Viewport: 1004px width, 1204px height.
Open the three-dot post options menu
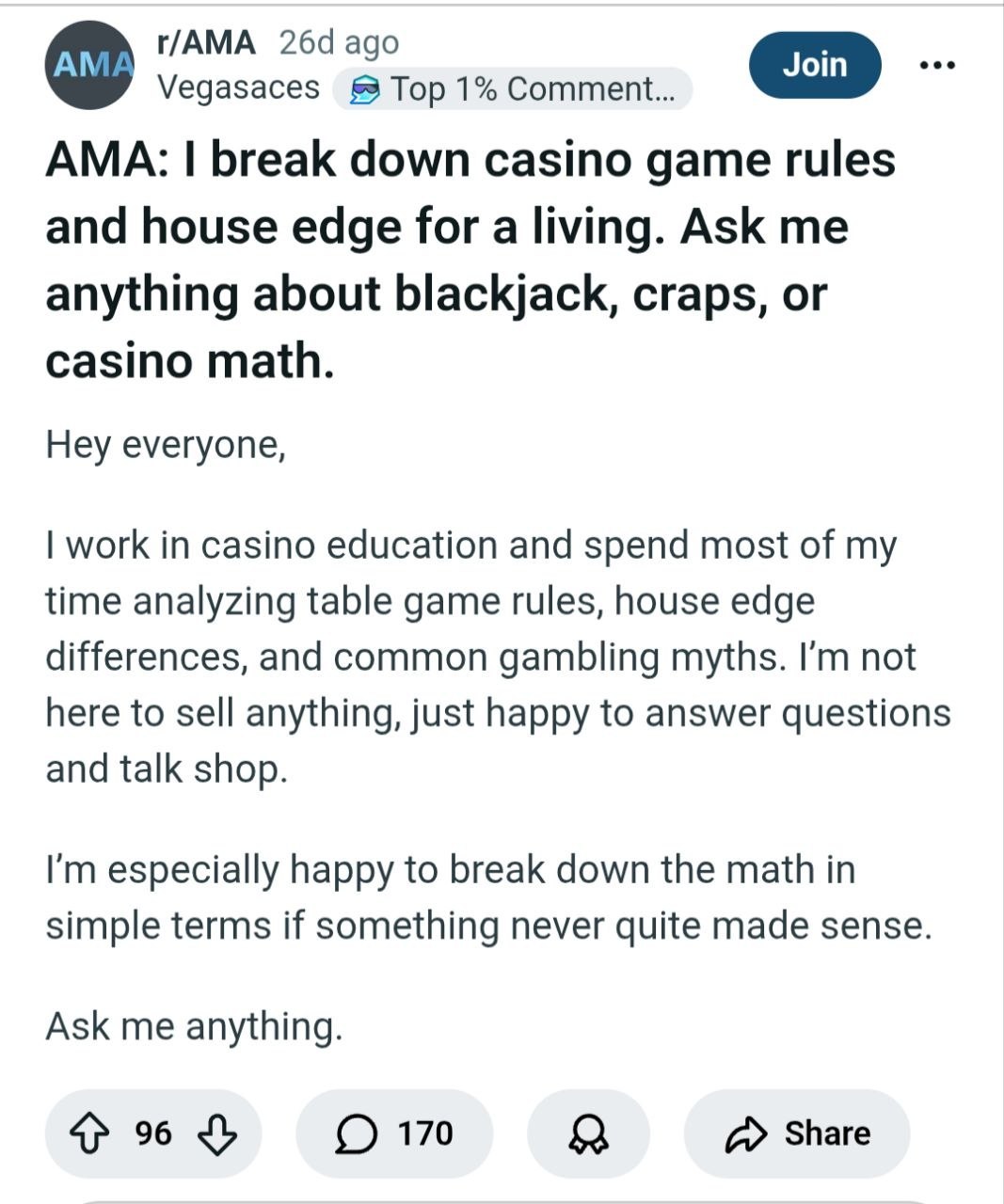[x=937, y=65]
